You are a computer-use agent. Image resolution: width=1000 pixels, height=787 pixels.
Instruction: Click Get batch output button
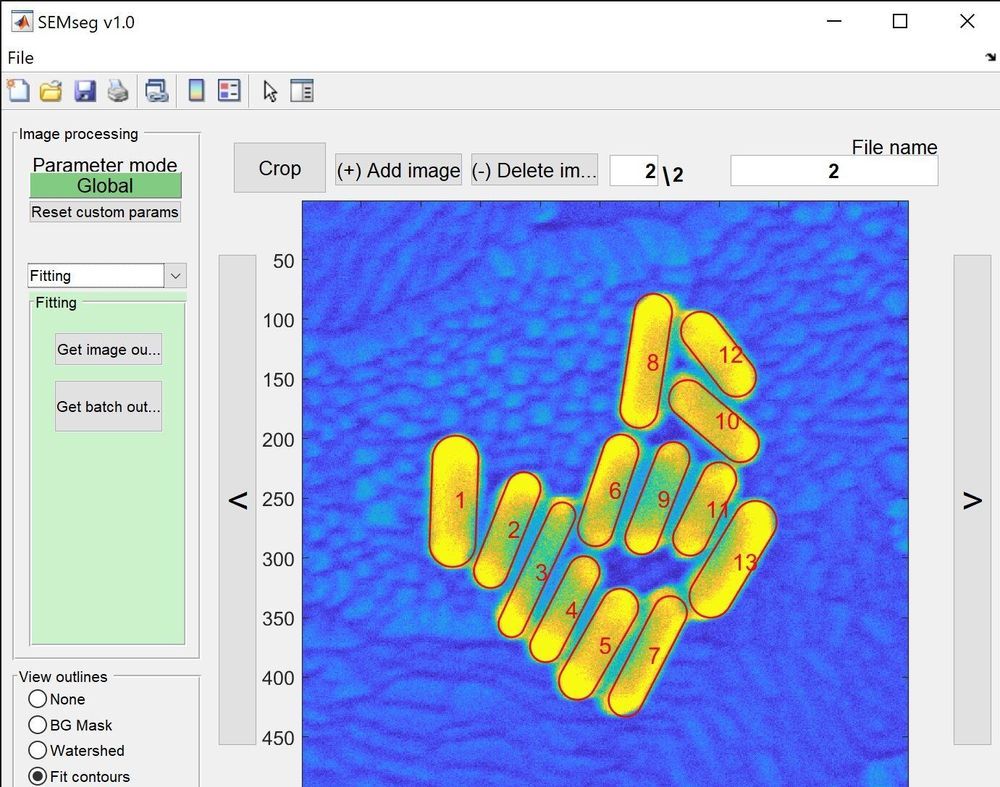(x=108, y=406)
